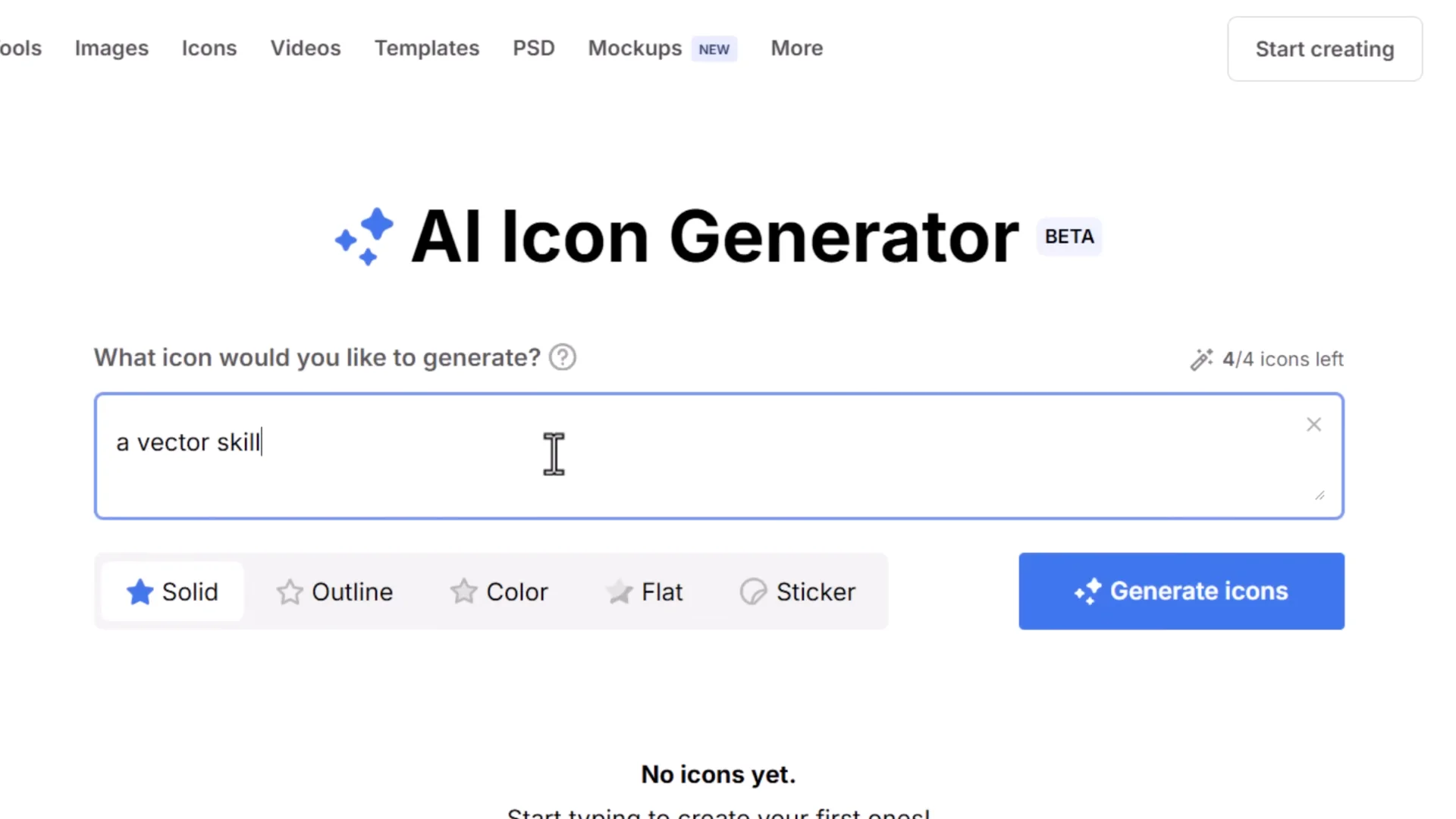Open the Icons navigation menu
Viewport: 1456px width, 819px height.
(209, 49)
